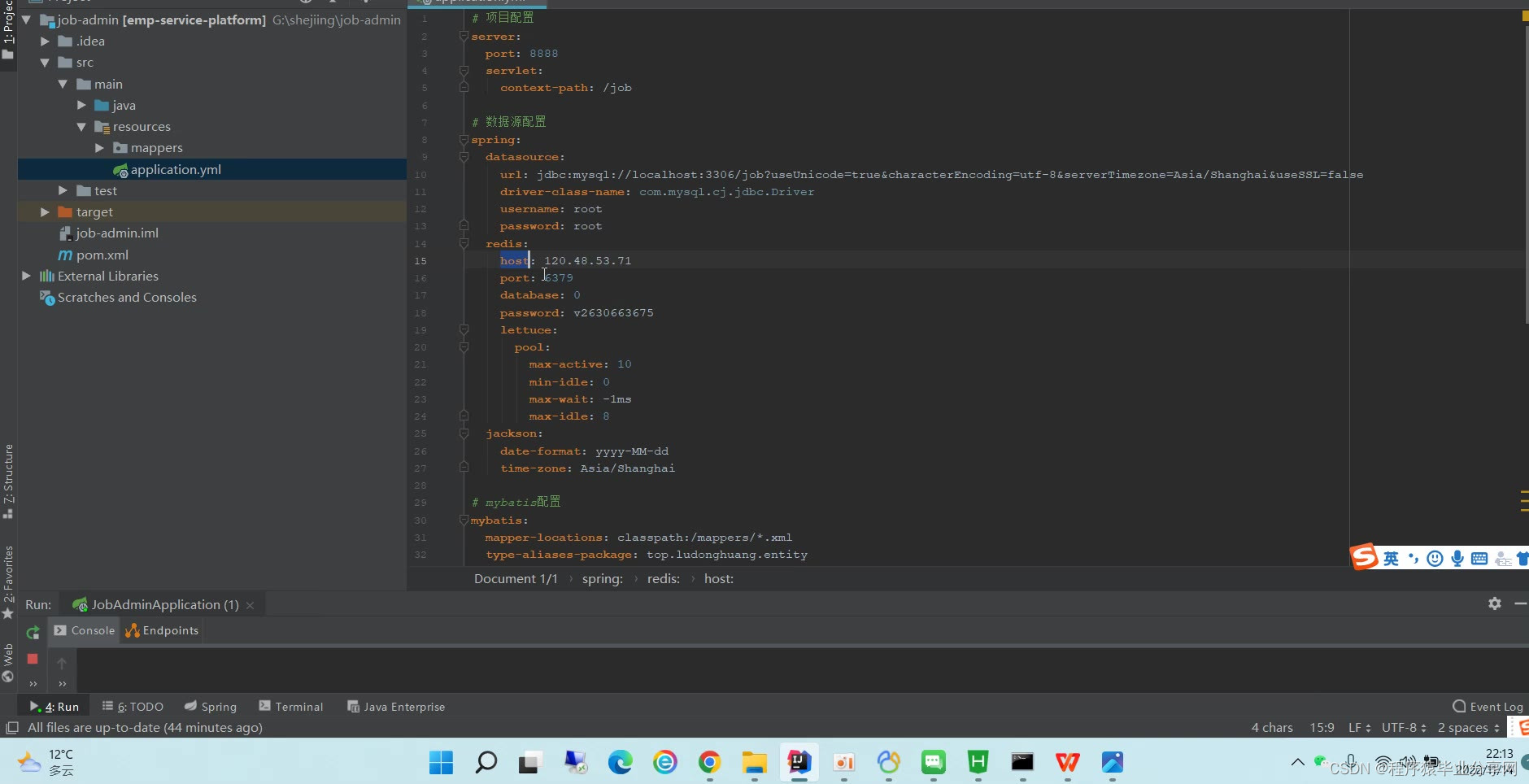1529x784 pixels.
Task: Open Scratches and Consoles
Action: [127, 298]
